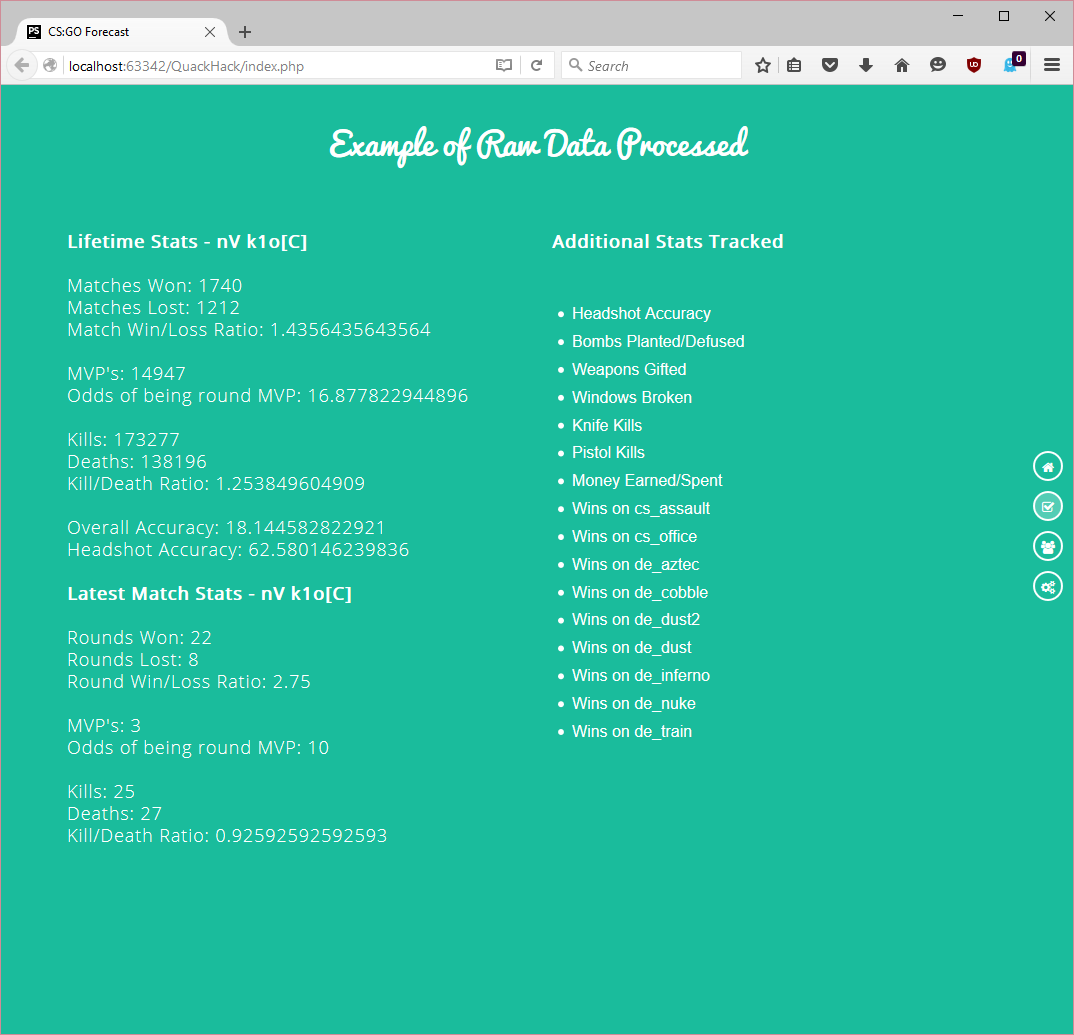The height and width of the screenshot is (1035, 1074).
Task: Click 'Deaths: 138196' text
Action: [x=137, y=462]
